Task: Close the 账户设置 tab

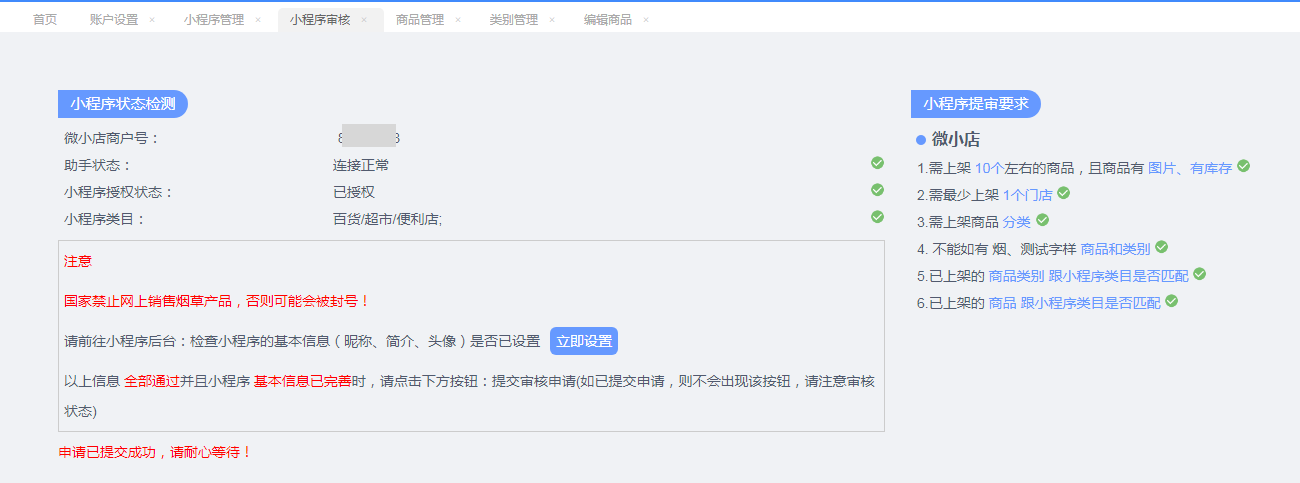Action: (152, 20)
